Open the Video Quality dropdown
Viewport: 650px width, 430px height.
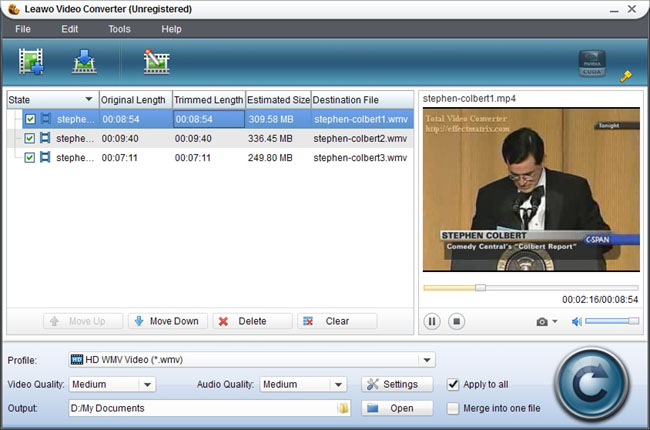tap(147, 384)
